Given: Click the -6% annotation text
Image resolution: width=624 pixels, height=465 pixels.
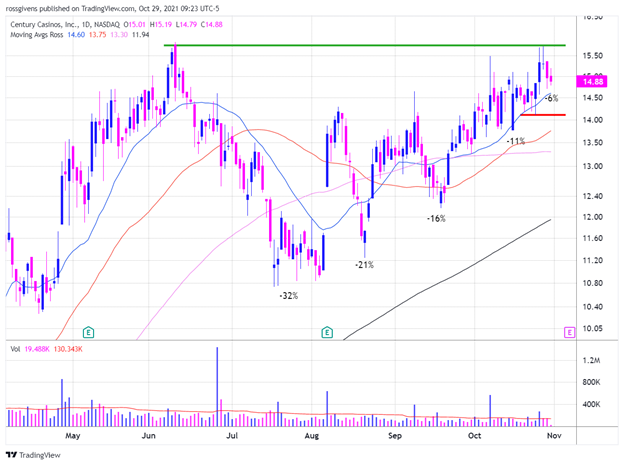Looking at the screenshot, I should (x=552, y=98).
